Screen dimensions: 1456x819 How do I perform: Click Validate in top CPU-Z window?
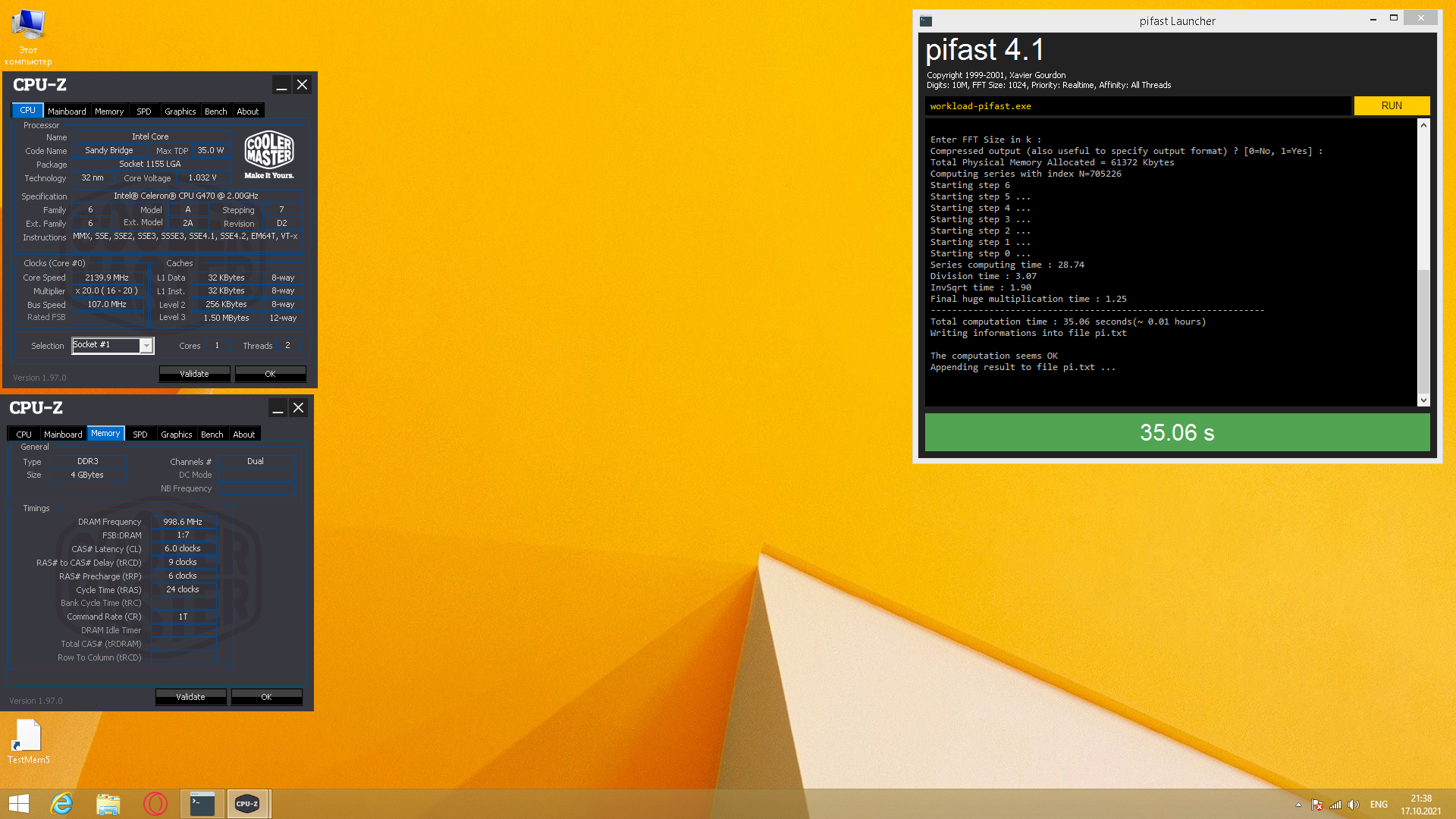point(194,374)
